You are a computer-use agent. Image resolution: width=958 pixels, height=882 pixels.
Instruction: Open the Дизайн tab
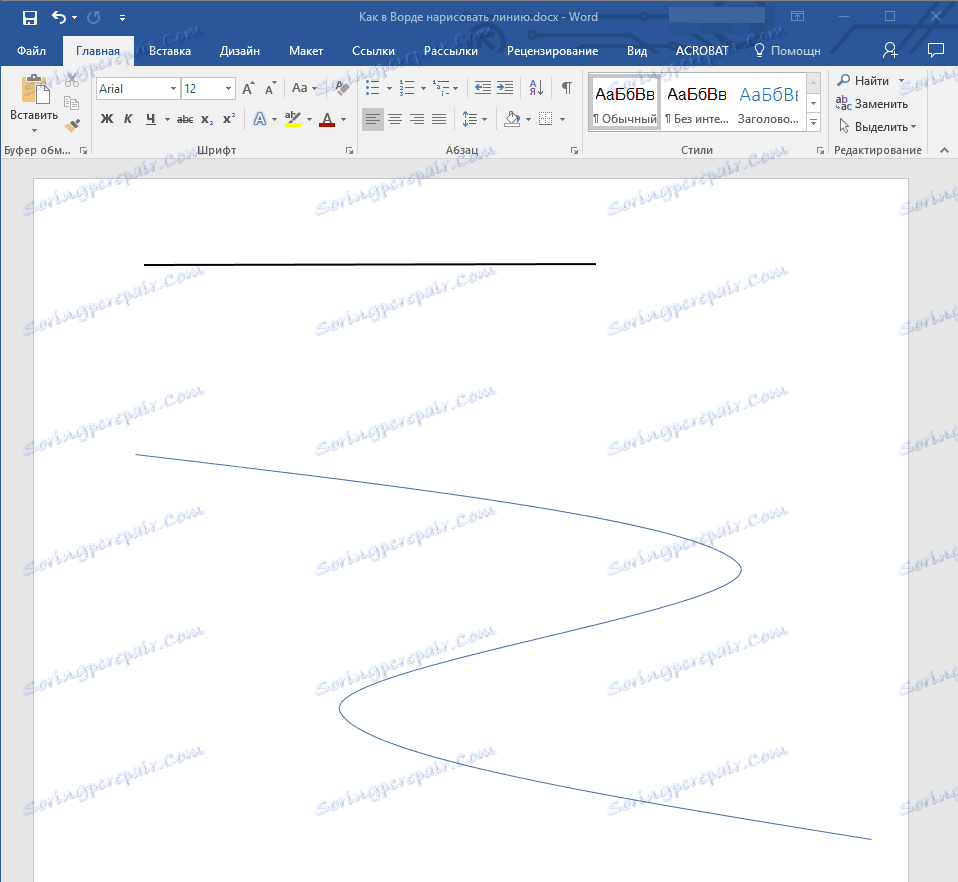(x=240, y=51)
